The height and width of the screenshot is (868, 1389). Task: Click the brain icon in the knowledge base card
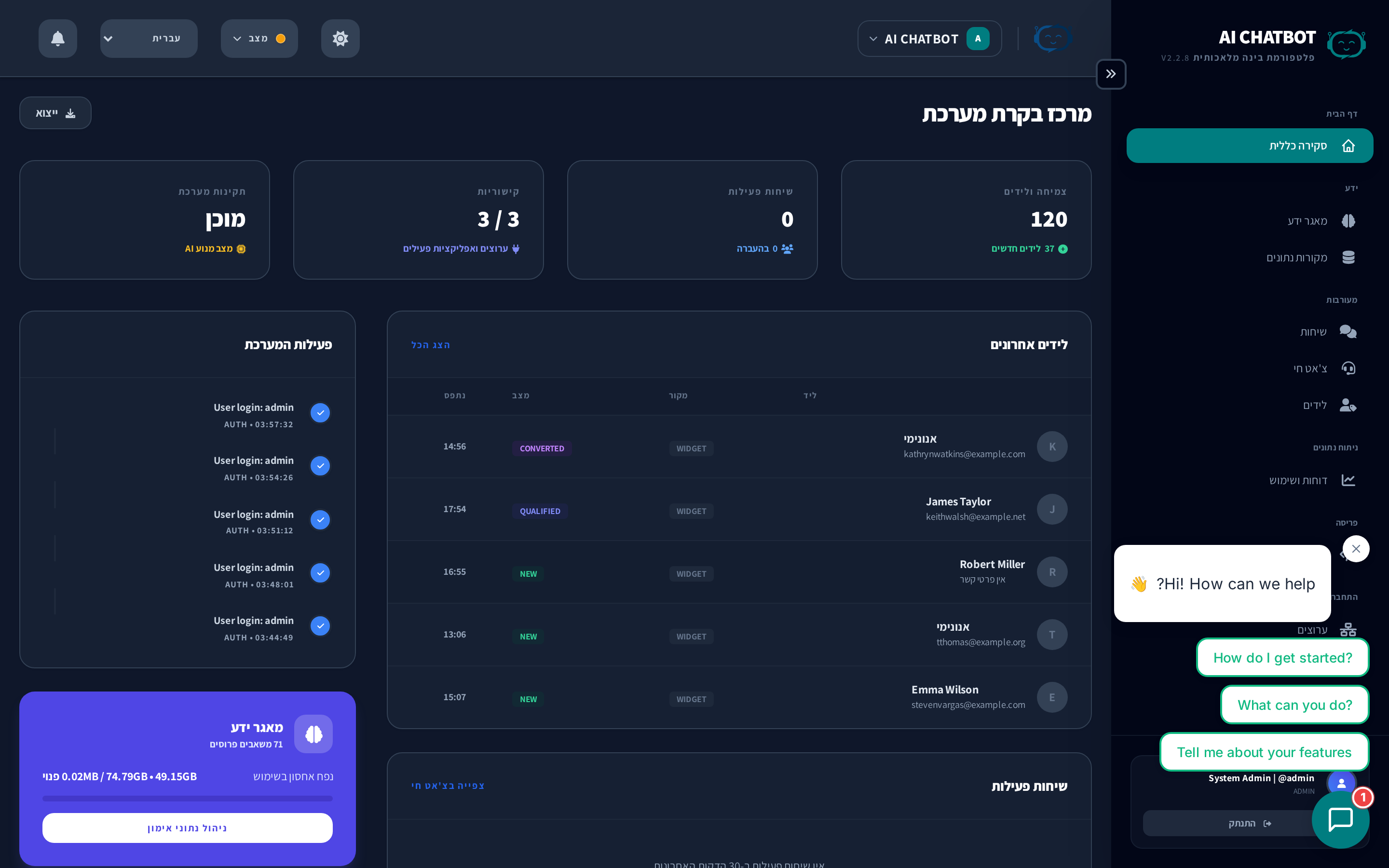tap(313, 733)
